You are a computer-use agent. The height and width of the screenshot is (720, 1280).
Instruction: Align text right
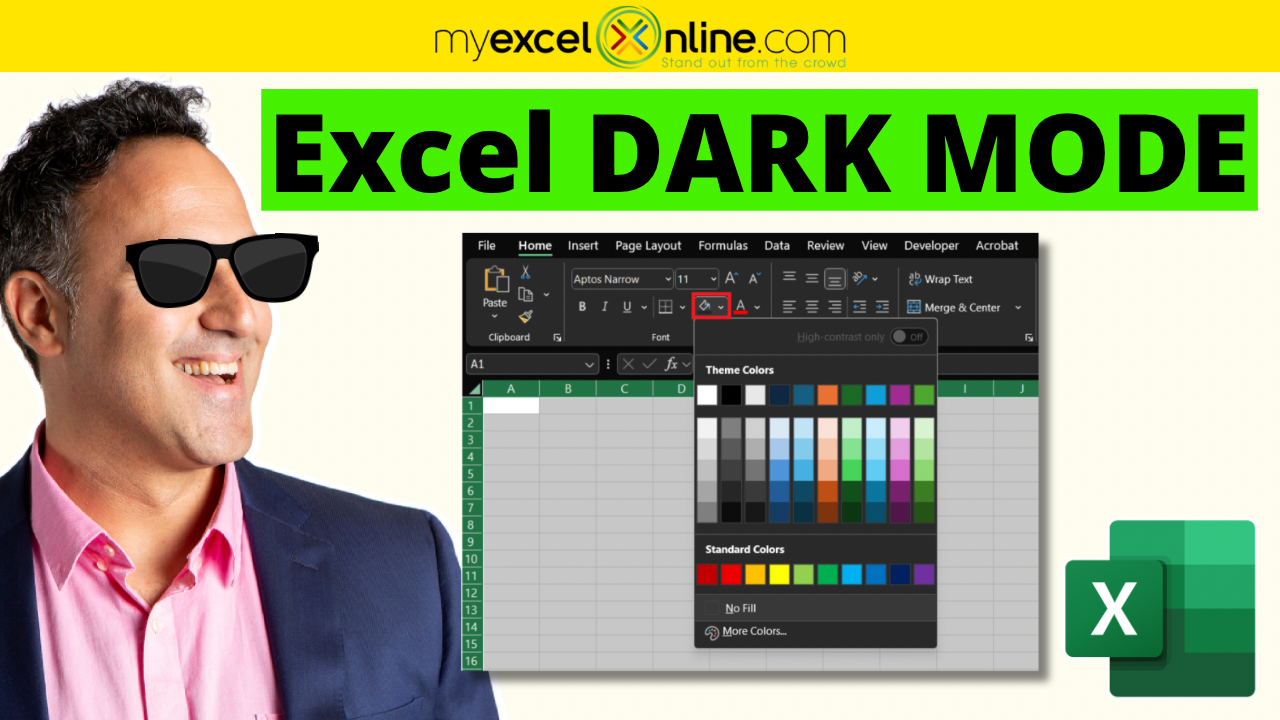pyautogui.click(x=834, y=307)
